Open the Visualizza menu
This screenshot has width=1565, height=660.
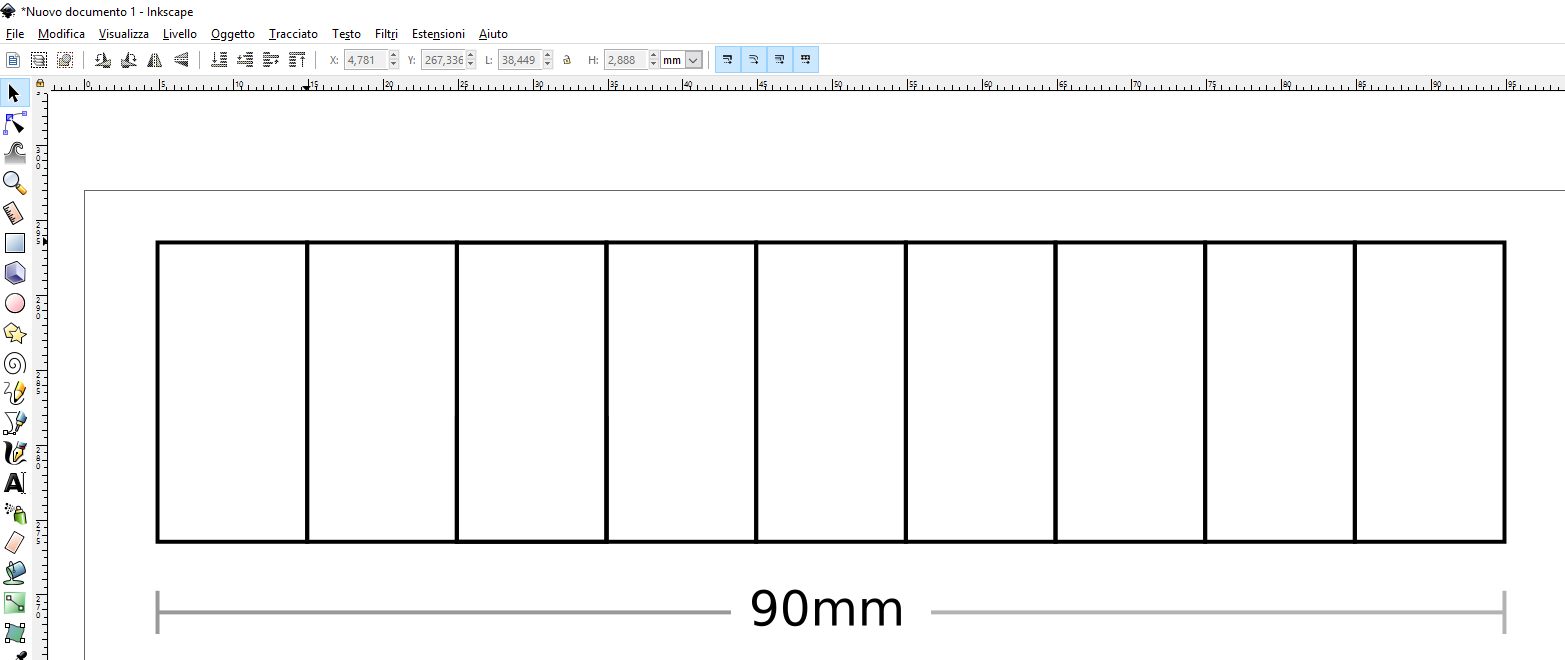tap(124, 34)
